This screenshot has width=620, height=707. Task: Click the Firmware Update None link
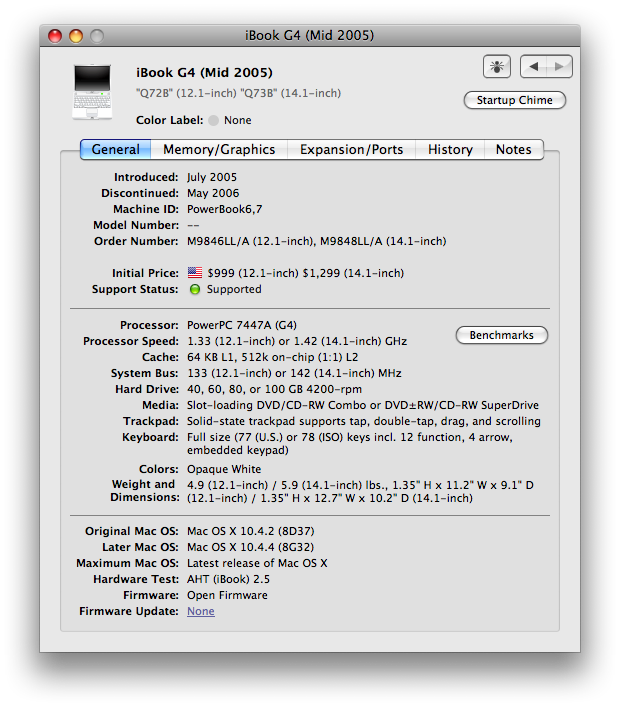pos(201,611)
